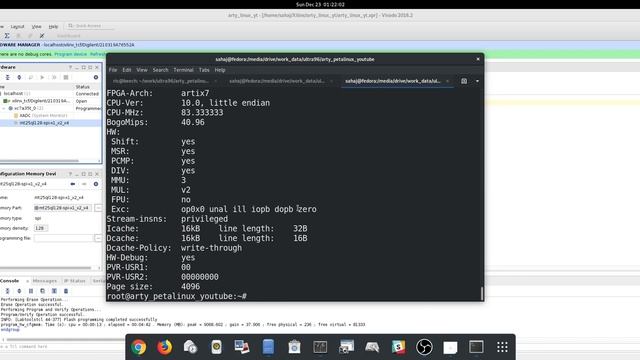Open Google Chrome from the dock
This screenshot has width=640, height=360.
tap(139, 347)
